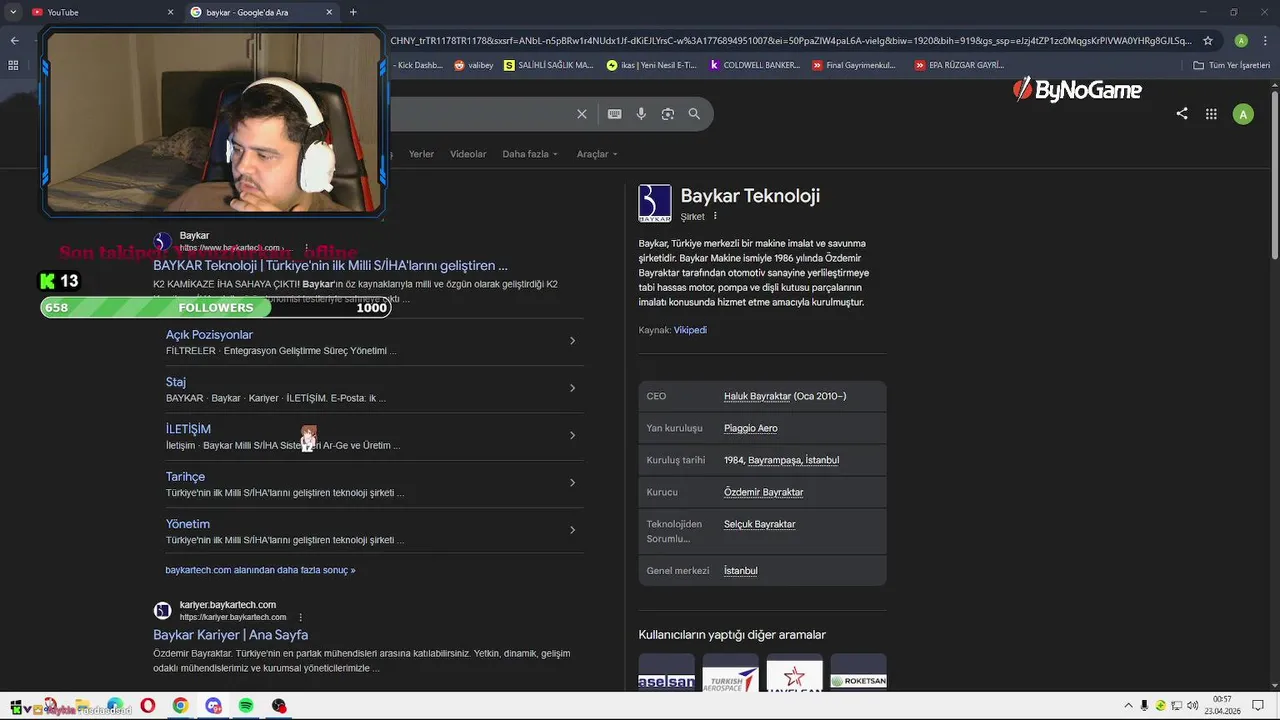Open Opera from the taskbar
This screenshot has height=720, width=1280.
coord(148,706)
